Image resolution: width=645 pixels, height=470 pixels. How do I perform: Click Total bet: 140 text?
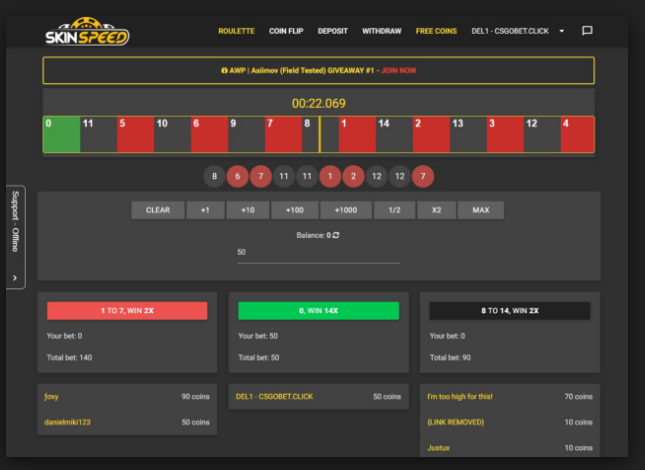point(70,358)
